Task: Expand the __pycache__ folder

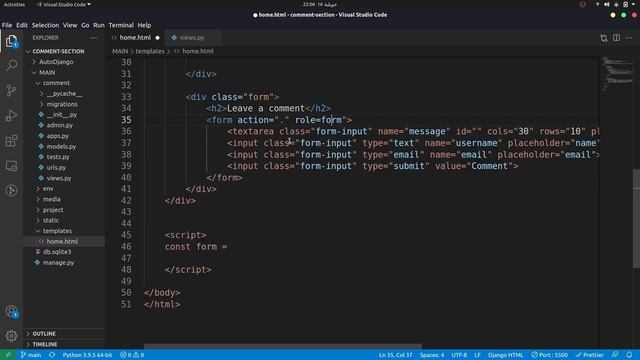Action: [64, 93]
